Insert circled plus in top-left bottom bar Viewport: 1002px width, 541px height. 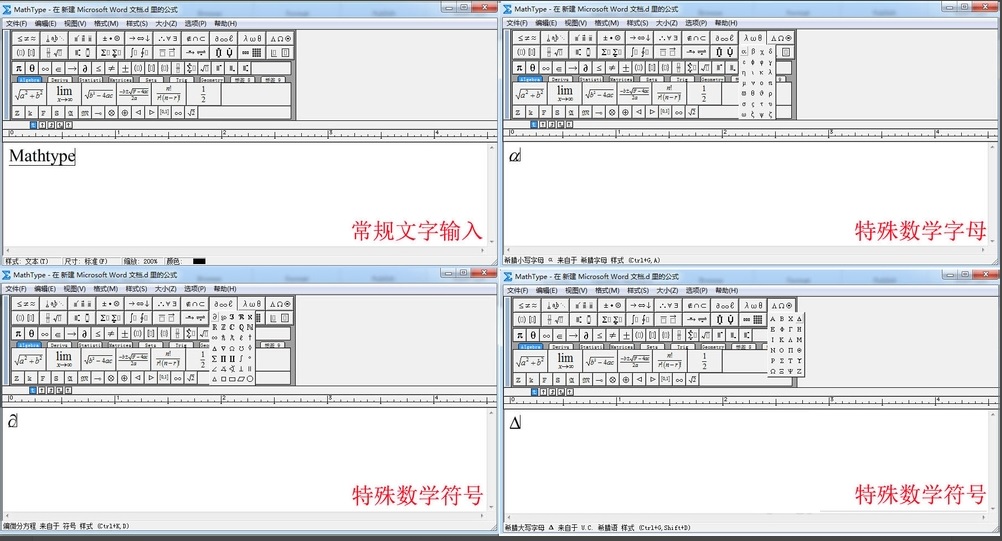pyautogui.click(x=125, y=112)
